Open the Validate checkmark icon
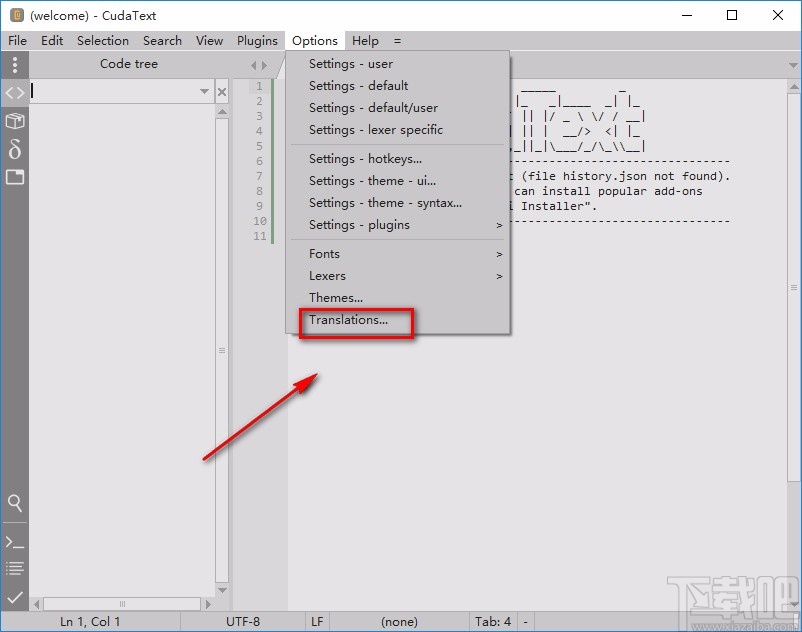The width and height of the screenshot is (802, 632). click(x=15, y=597)
